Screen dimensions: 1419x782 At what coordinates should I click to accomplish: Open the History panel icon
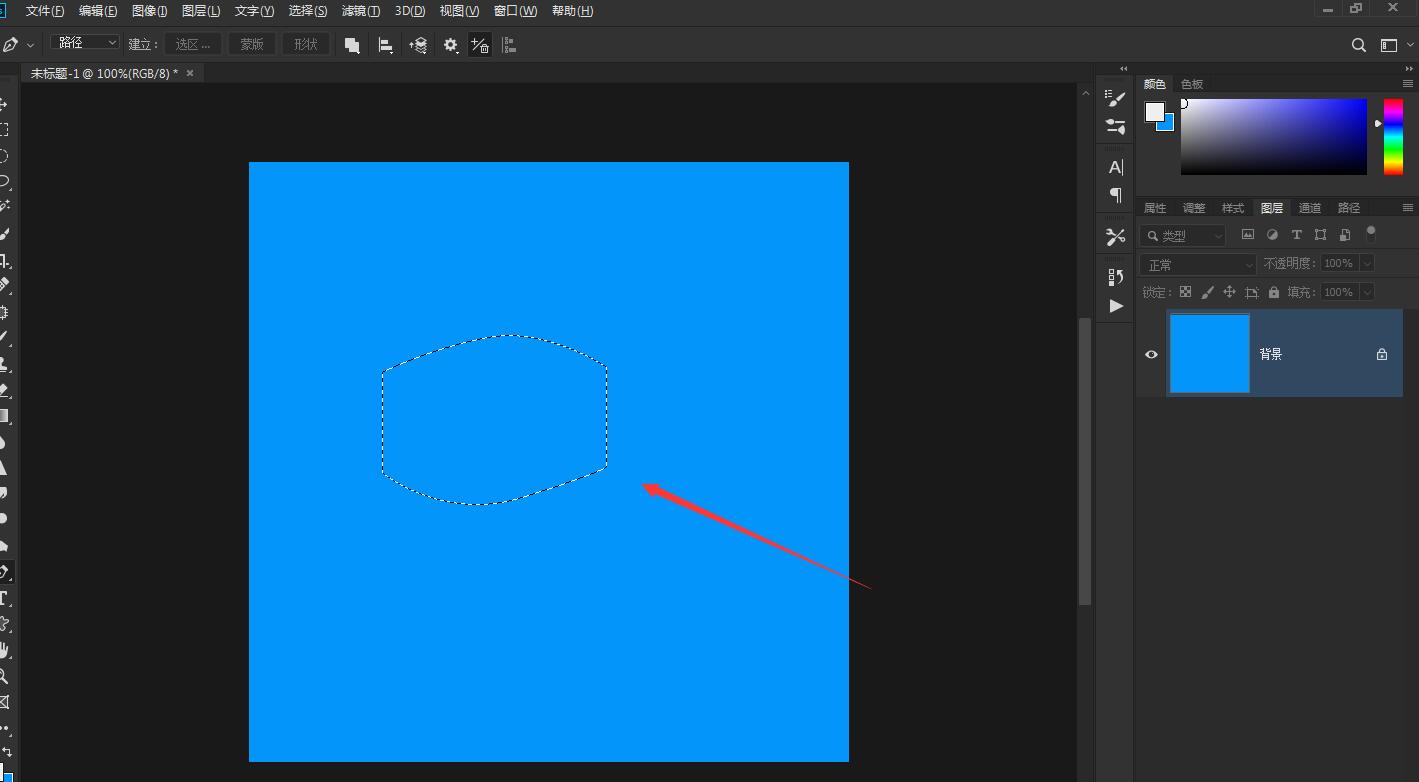tap(1116, 276)
